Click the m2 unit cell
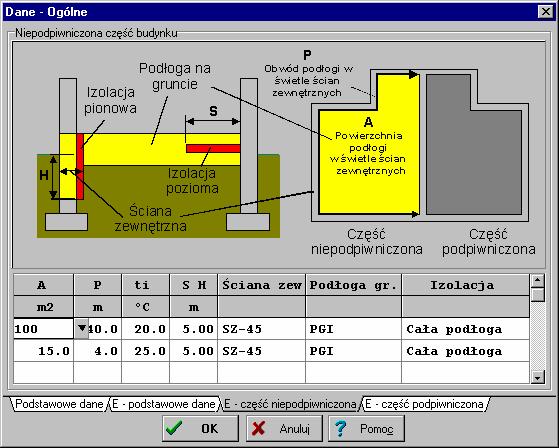 [43, 307]
